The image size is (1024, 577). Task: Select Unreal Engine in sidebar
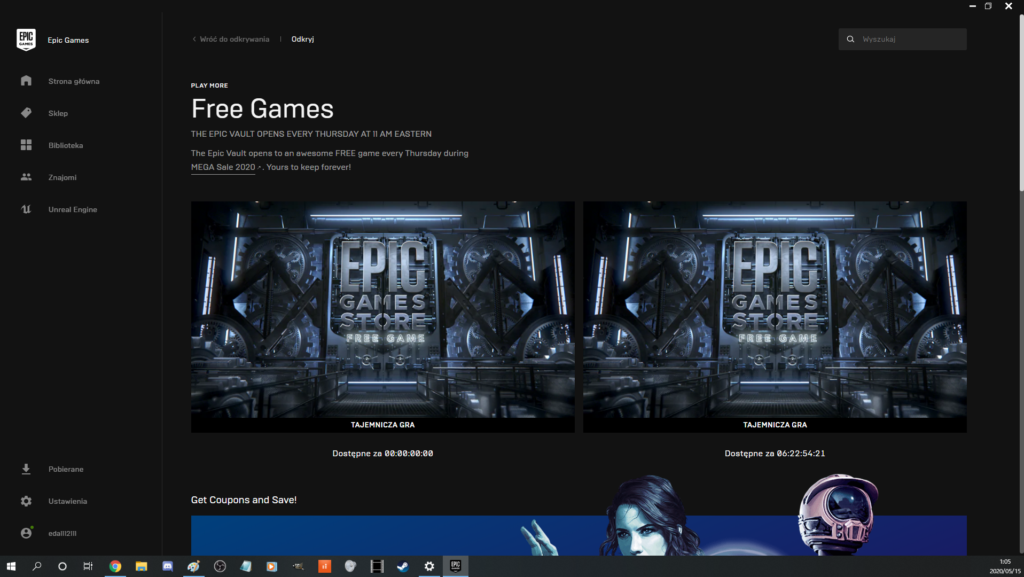tap(72, 210)
